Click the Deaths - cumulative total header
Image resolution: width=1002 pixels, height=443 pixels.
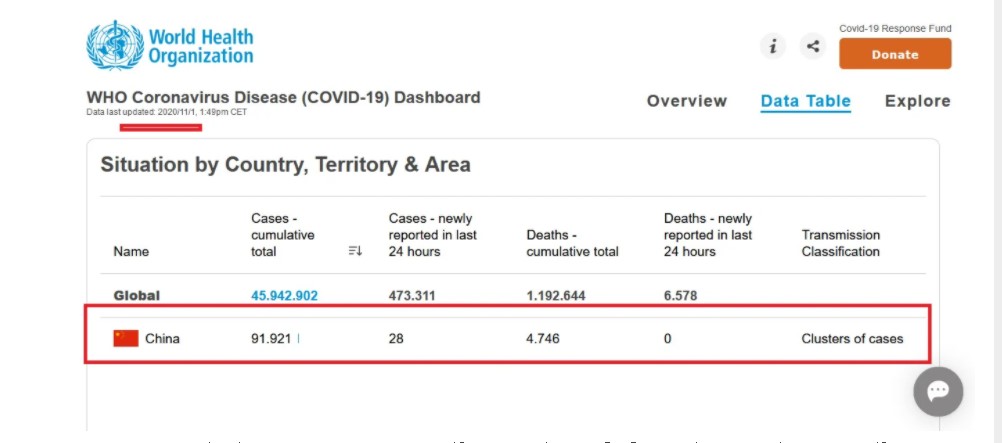pos(573,244)
